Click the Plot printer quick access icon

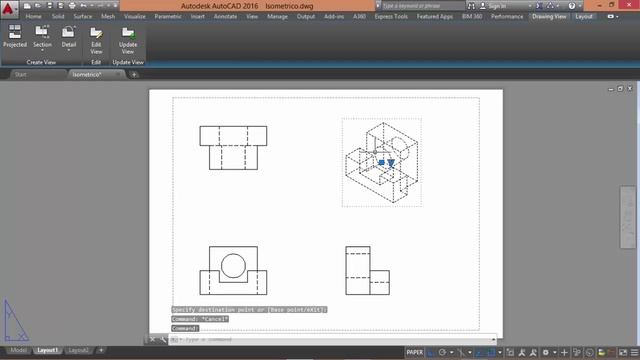[72, 6]
